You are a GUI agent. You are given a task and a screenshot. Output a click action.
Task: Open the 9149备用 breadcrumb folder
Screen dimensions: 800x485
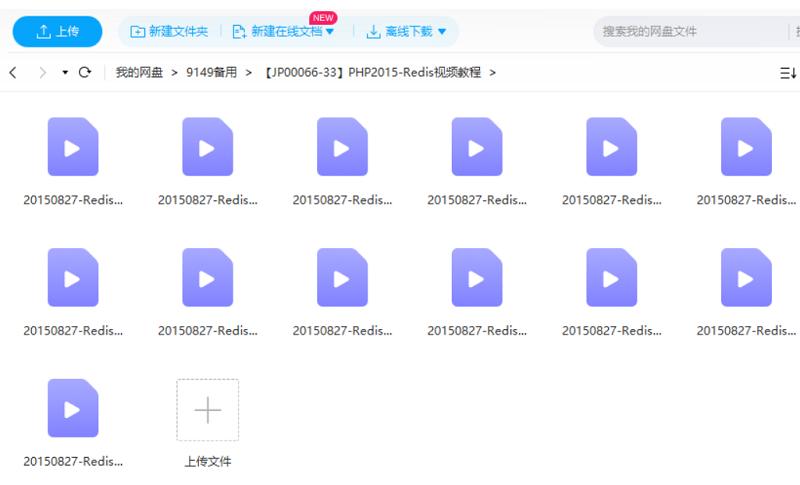(211, 73)
